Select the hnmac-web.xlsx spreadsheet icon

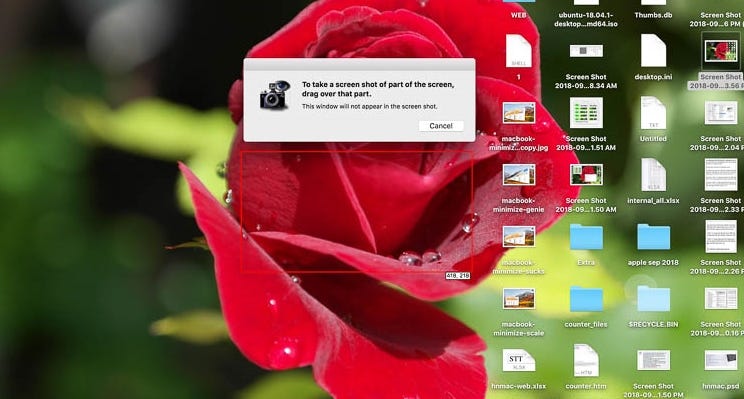coord(519,361)
